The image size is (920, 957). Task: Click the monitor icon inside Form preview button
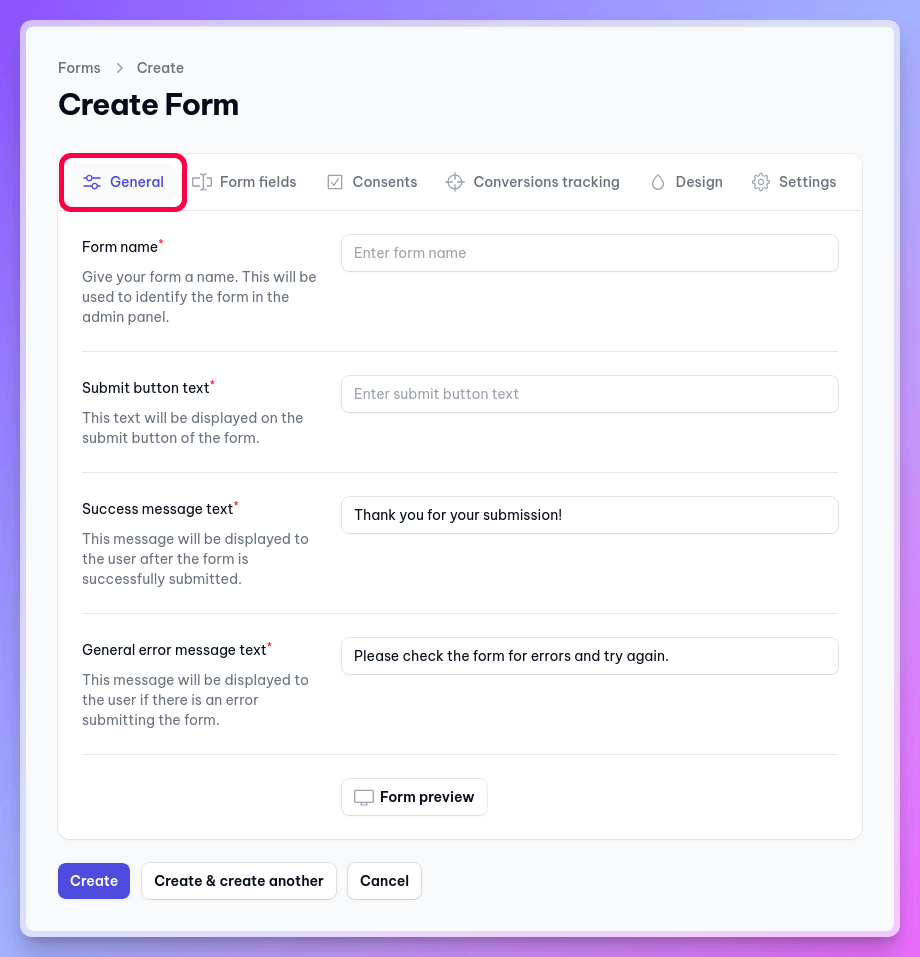pyautogui.click(x=362, y=797)
